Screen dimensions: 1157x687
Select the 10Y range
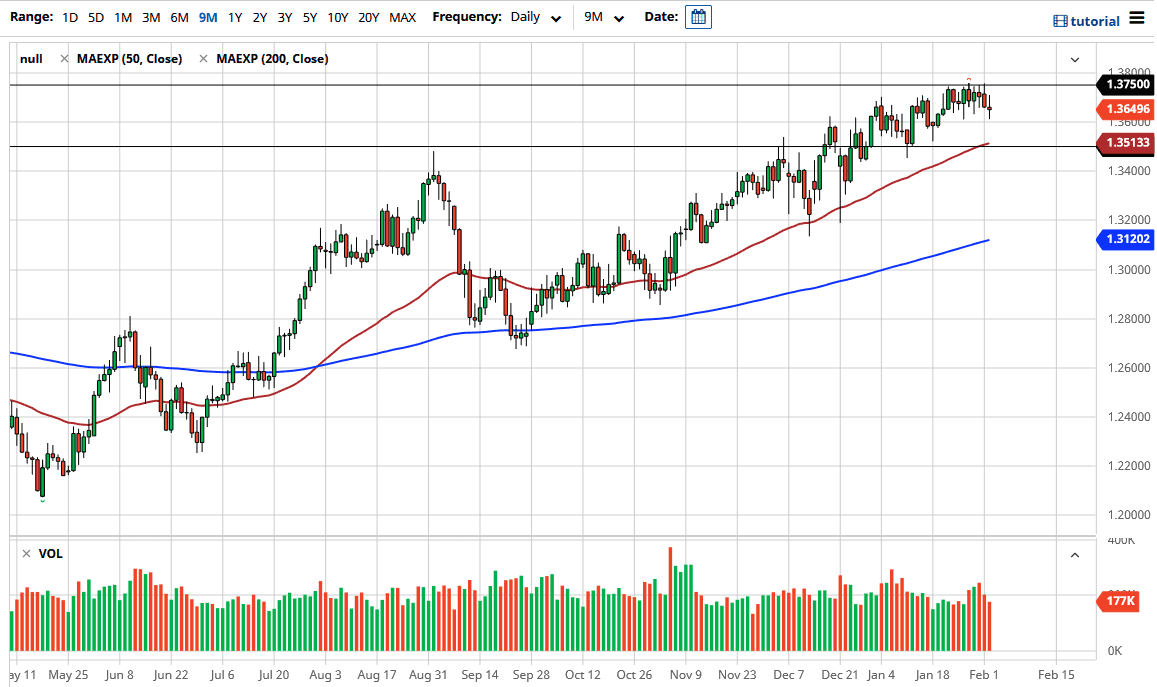[x=337, y=17]
